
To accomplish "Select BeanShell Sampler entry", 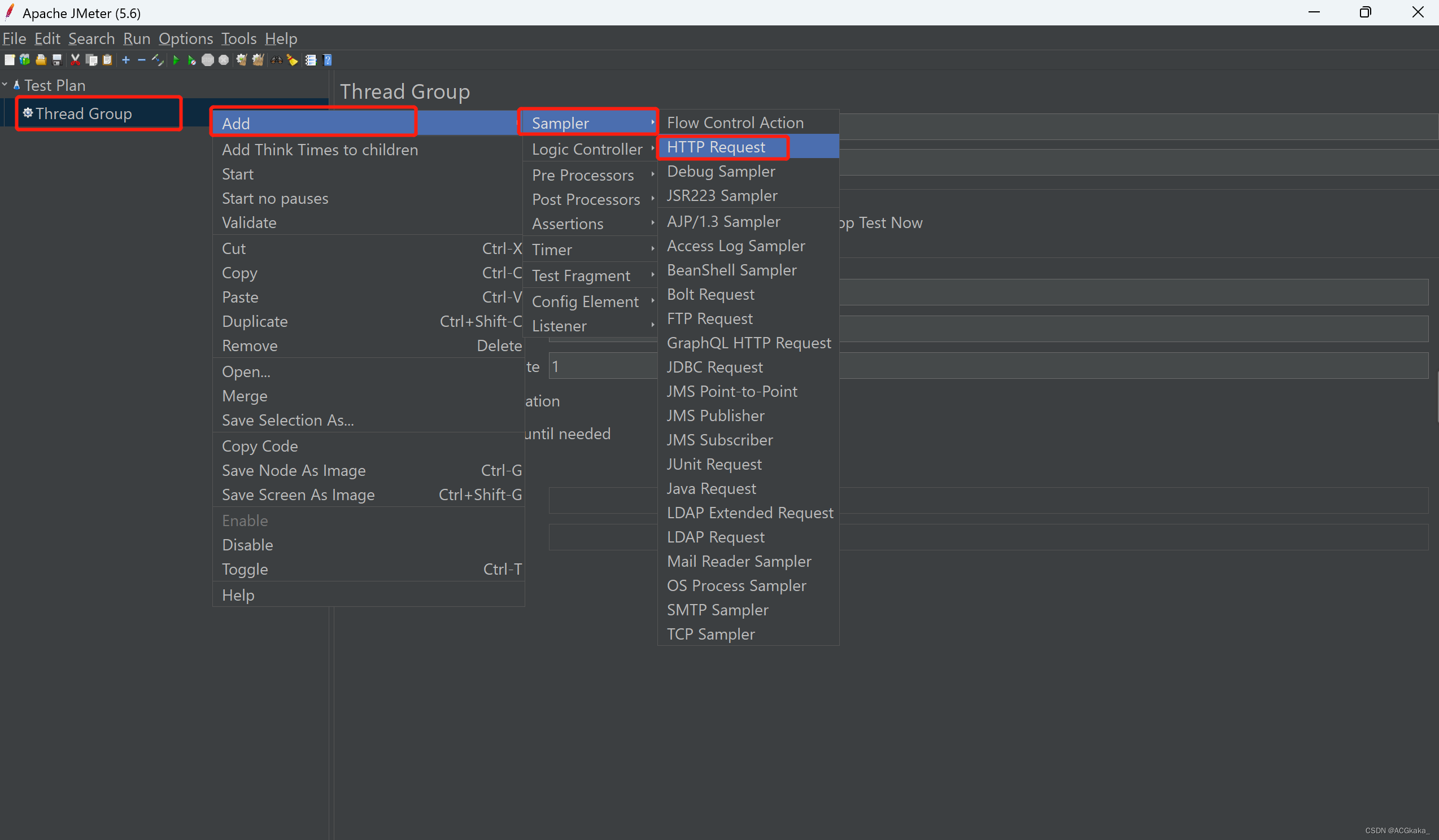I will point(748,270).
